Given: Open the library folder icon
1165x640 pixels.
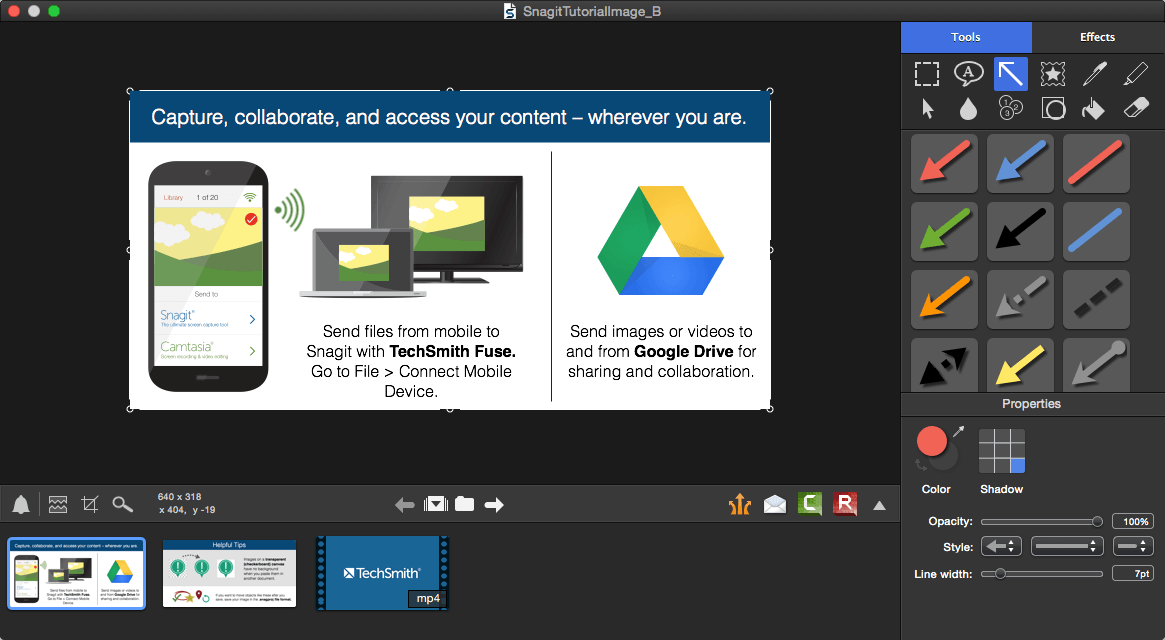Looking at the screenshot, I should pyautogui.click(x=465, y=504).
